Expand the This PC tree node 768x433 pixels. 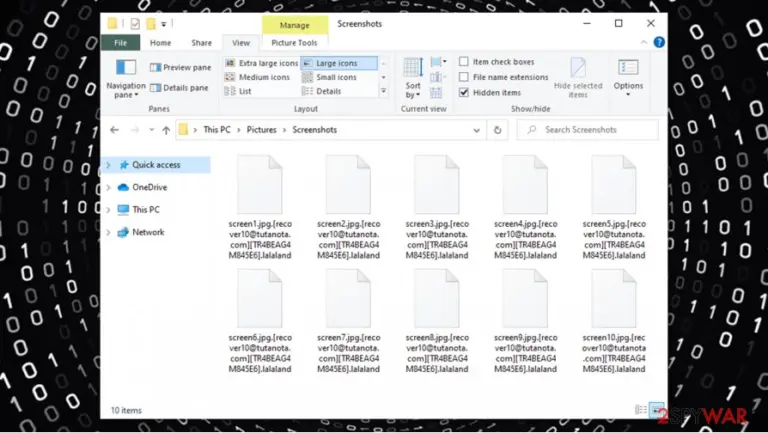click(109, 210)
